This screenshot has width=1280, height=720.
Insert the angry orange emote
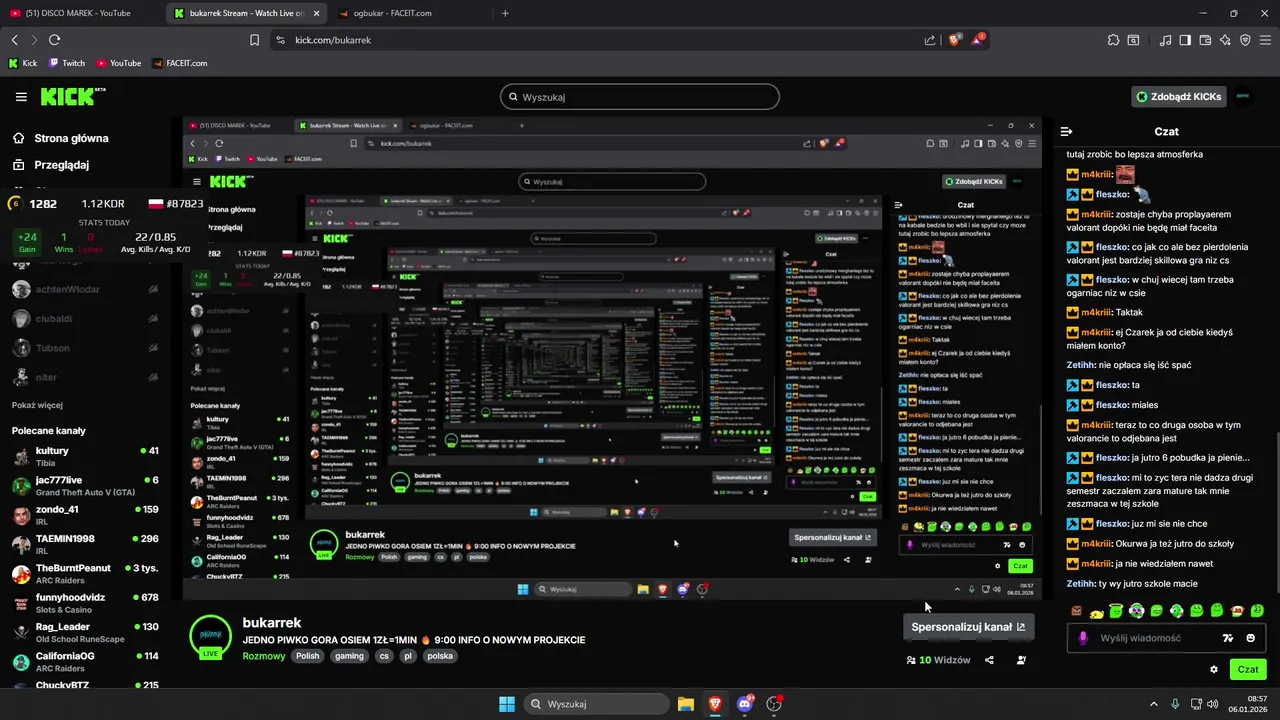point(1077,611)
